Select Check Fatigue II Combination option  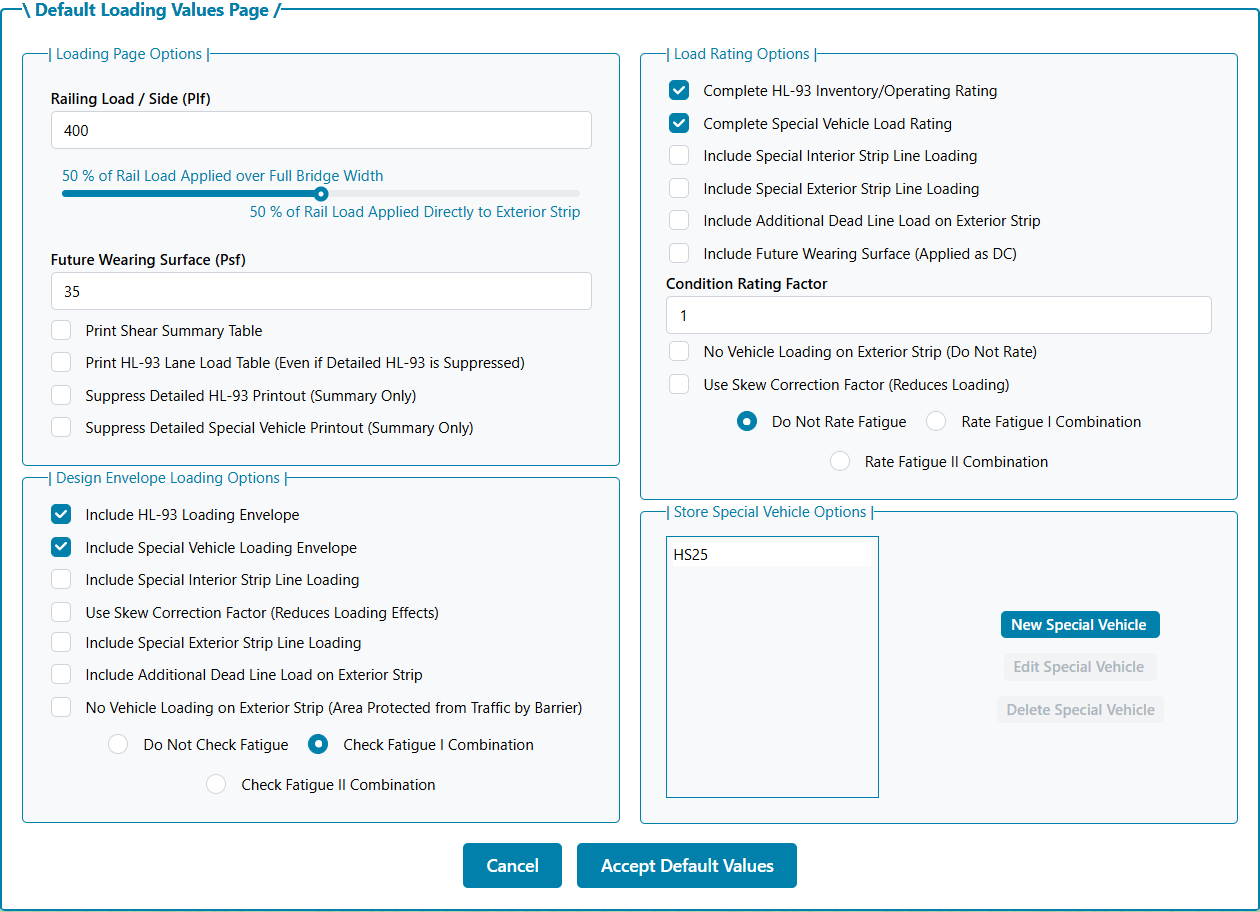point(216,785)
